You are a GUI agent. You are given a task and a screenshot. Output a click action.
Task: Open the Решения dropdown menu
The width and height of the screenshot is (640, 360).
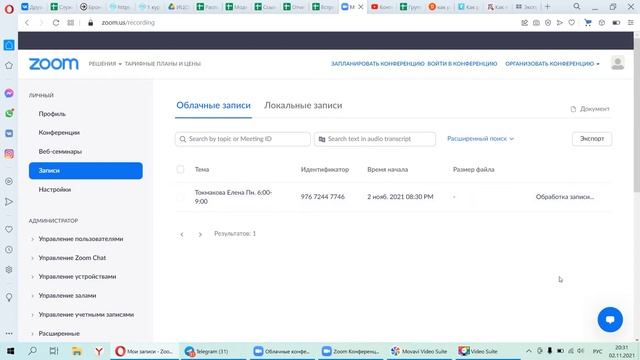pos(105,64)
